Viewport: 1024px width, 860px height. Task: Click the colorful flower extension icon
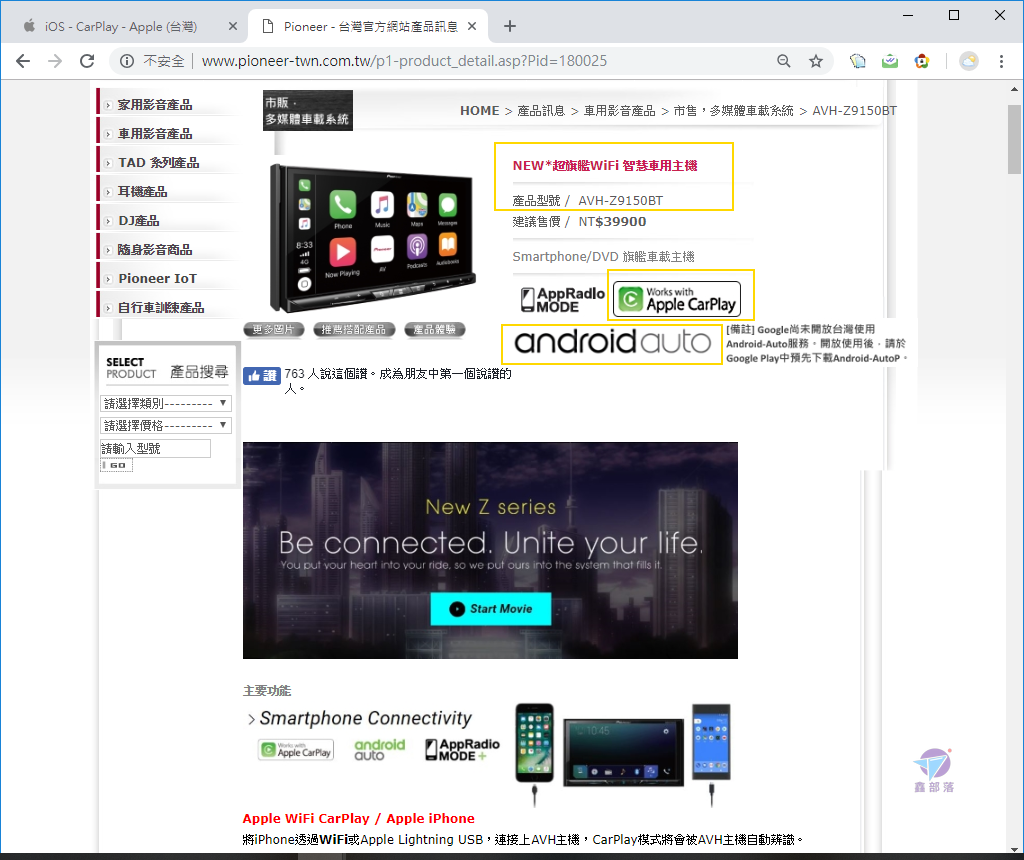coord(921,61)
